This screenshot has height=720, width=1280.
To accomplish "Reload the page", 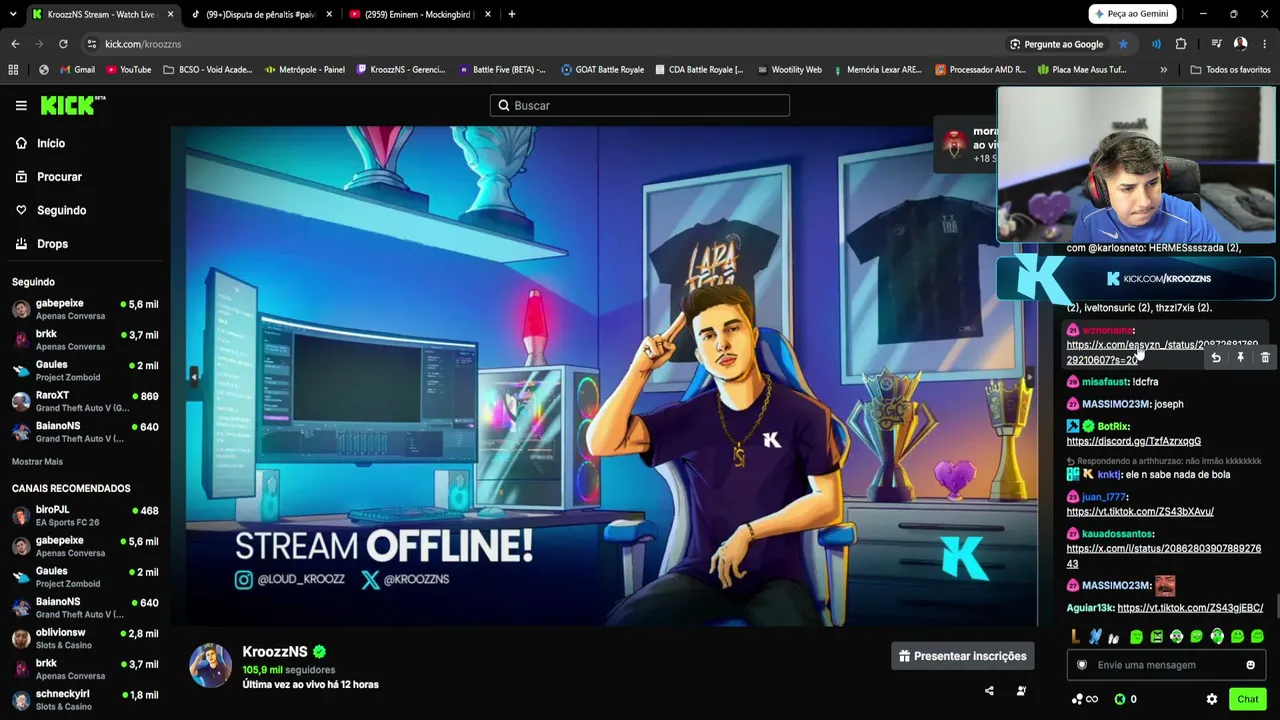I will (63, 44).
